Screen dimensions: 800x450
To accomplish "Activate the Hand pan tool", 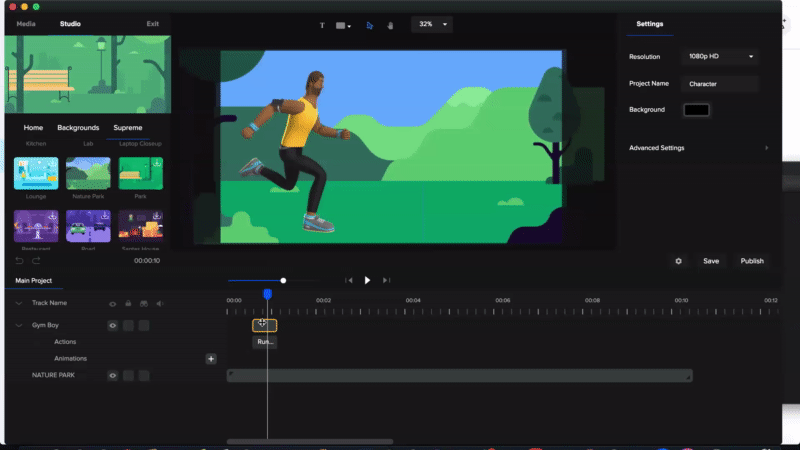I will (389, 25).
